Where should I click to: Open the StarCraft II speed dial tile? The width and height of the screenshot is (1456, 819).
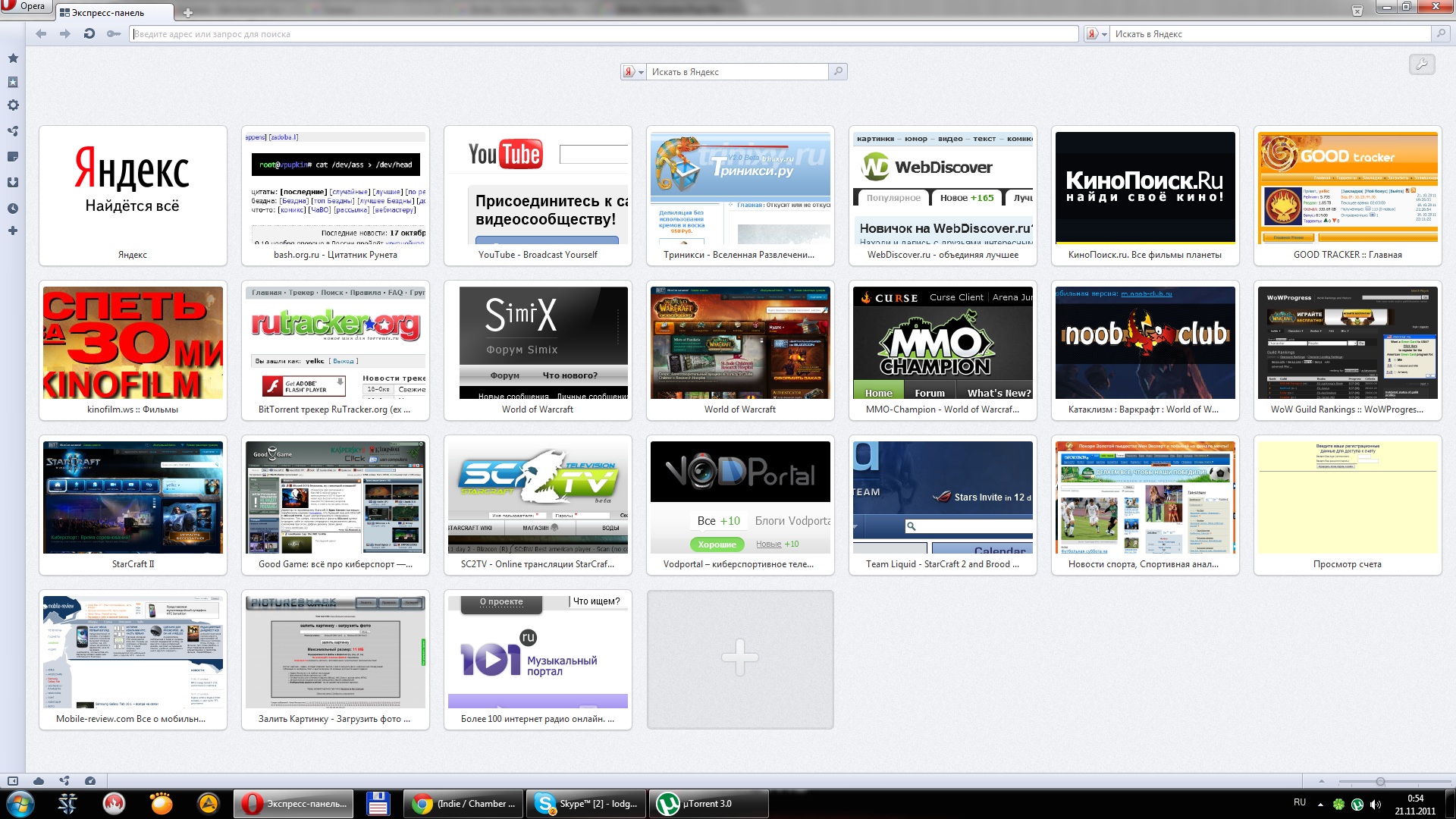coord(133,505)
